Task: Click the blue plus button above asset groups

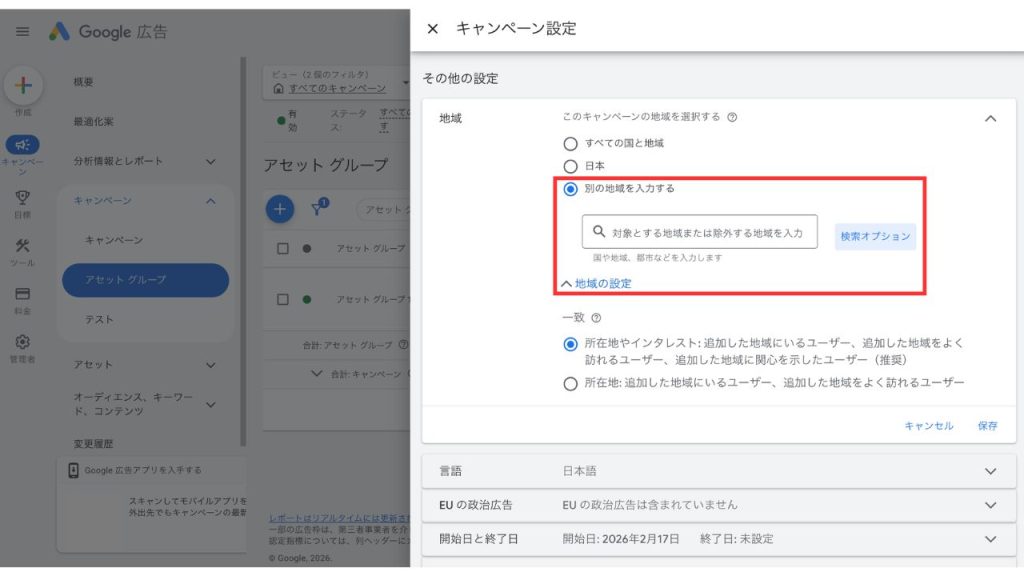Action: [279, 210]
